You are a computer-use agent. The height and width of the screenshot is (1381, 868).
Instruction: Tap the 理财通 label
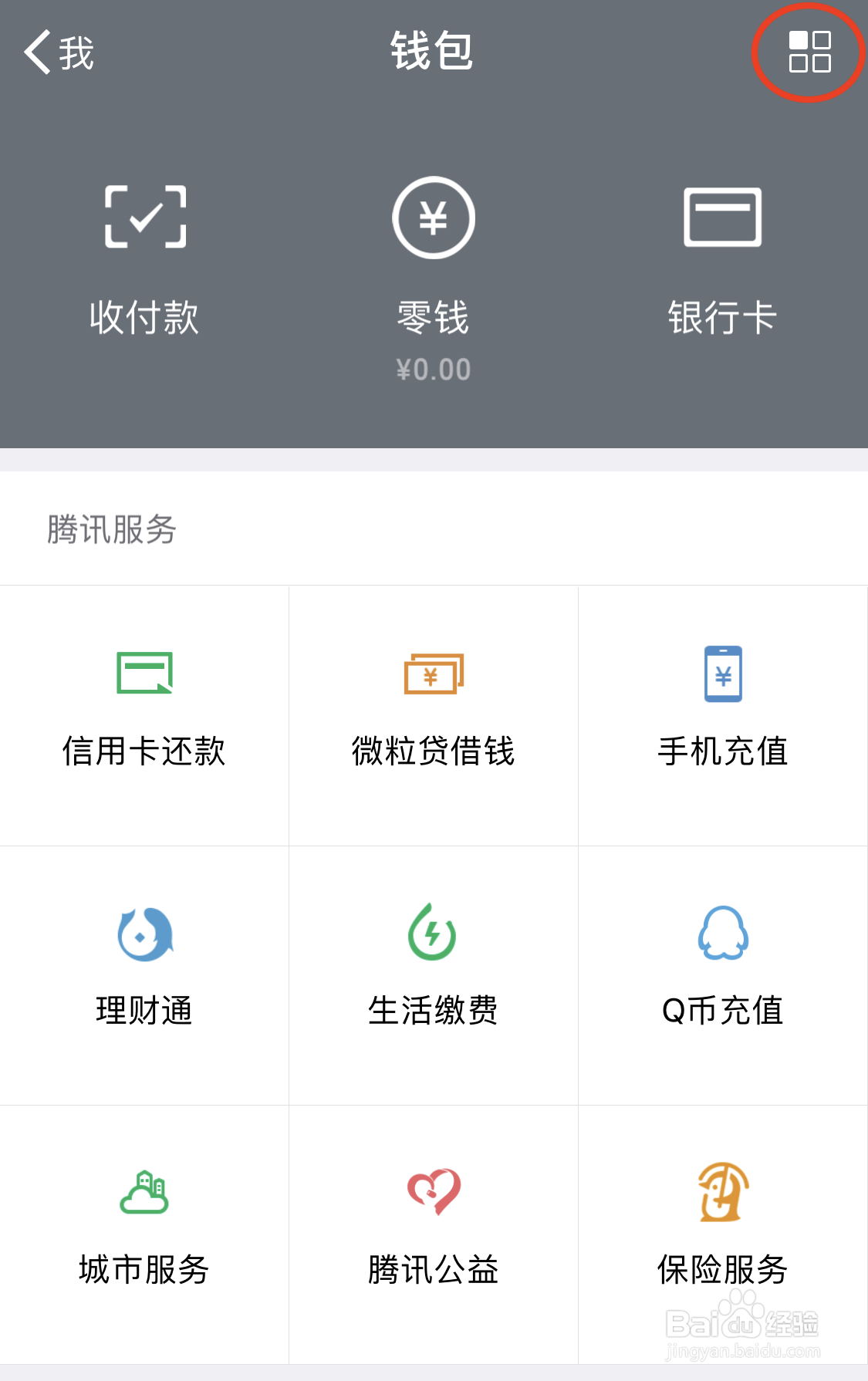[x=144, y=1010]
